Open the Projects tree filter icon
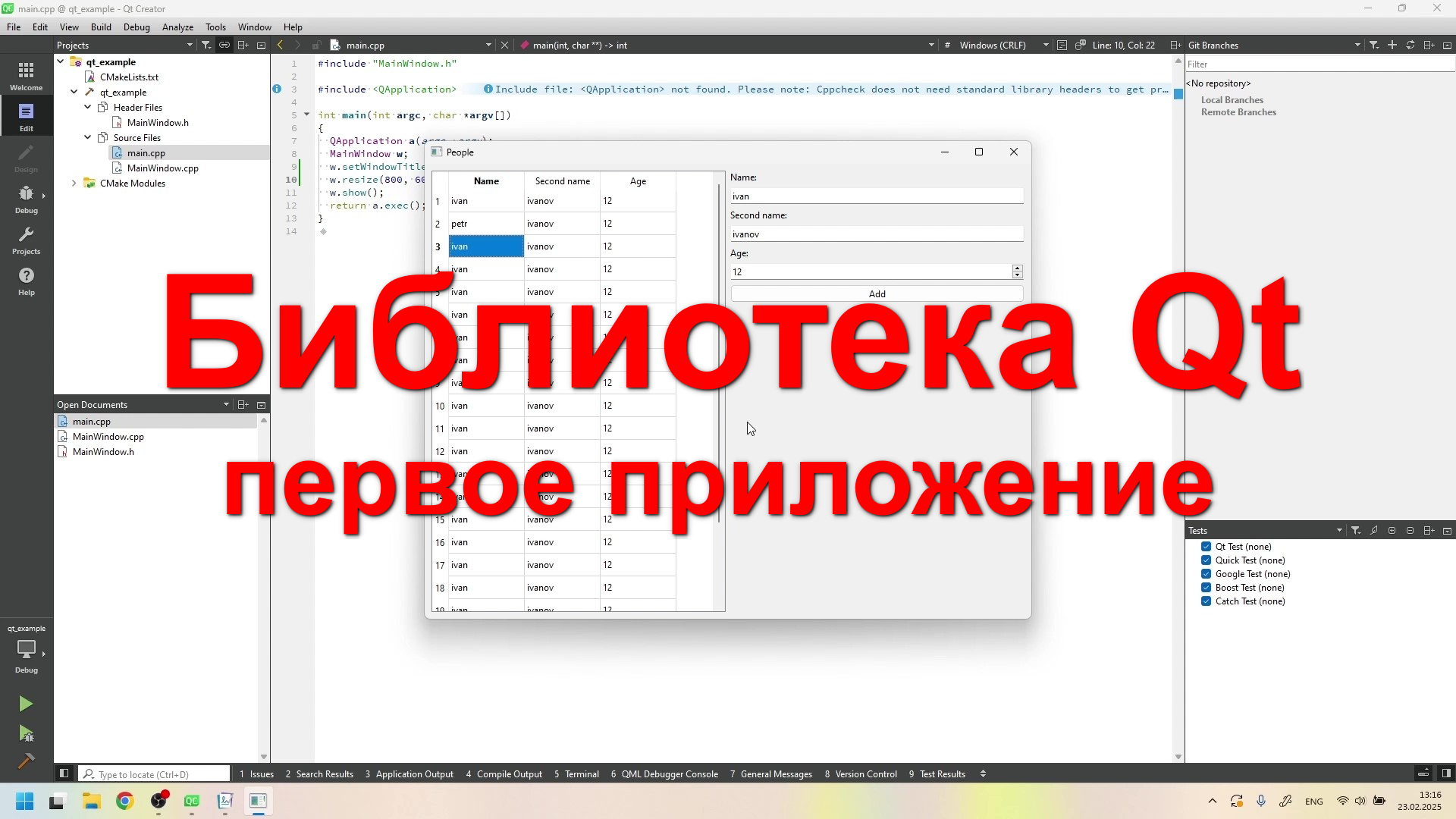The image size is (1456, 819). pyautogui.click(x=206, y=45)
